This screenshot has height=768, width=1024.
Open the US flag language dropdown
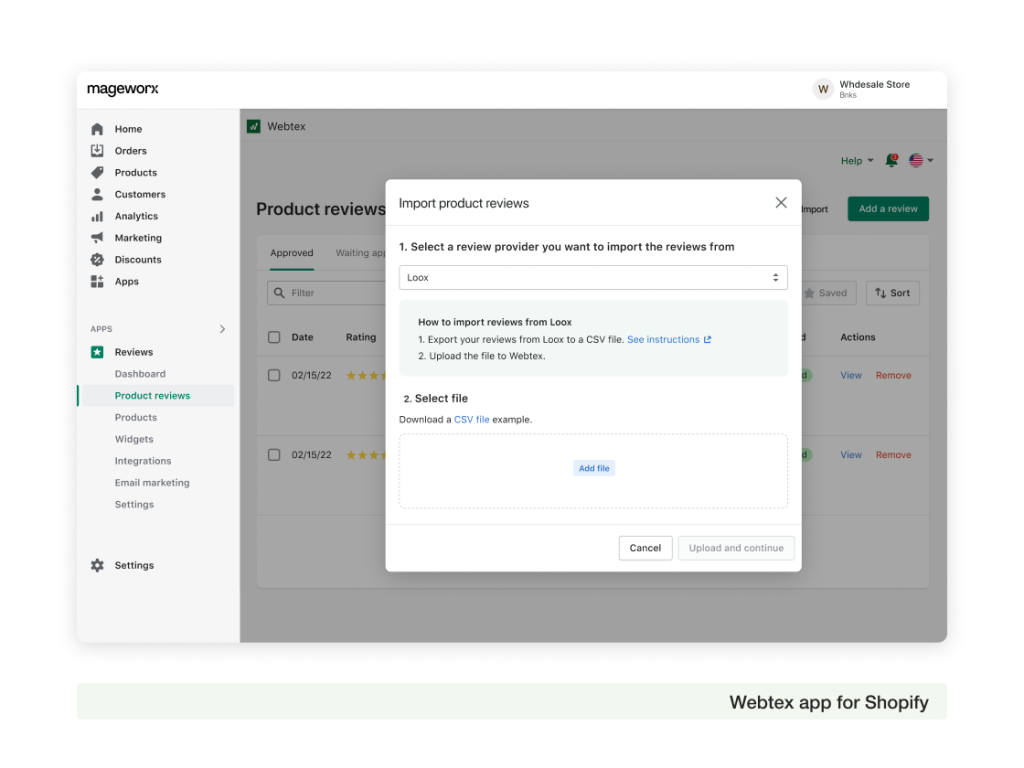pos(921,160)
